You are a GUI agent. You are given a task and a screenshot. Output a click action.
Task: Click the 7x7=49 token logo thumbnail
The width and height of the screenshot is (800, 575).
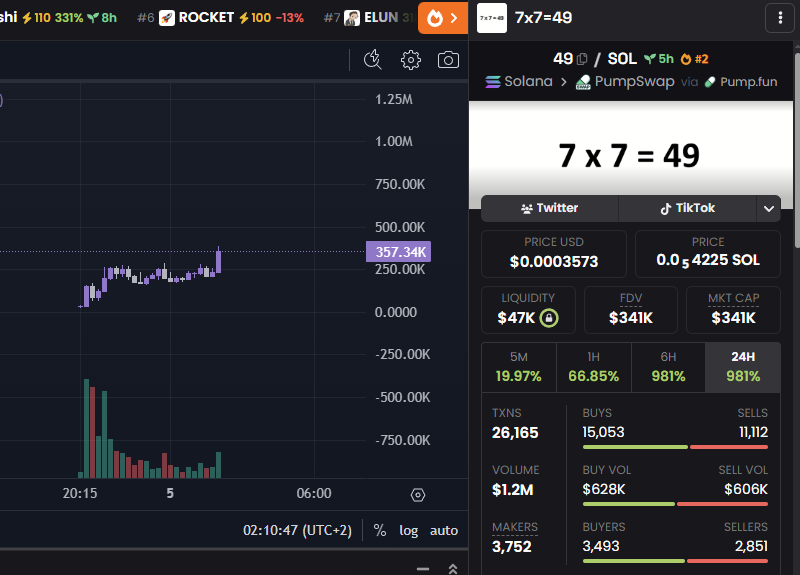pos(492,18)
